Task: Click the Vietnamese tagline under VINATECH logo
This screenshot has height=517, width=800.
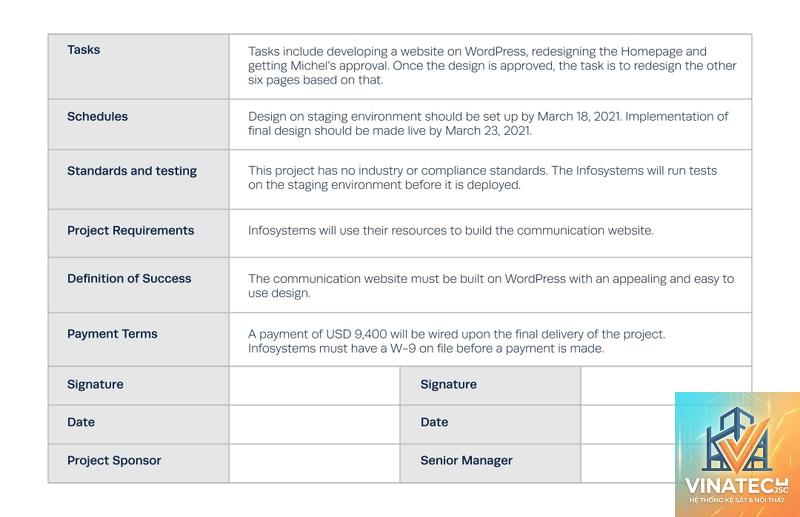Action: (737, 500)
